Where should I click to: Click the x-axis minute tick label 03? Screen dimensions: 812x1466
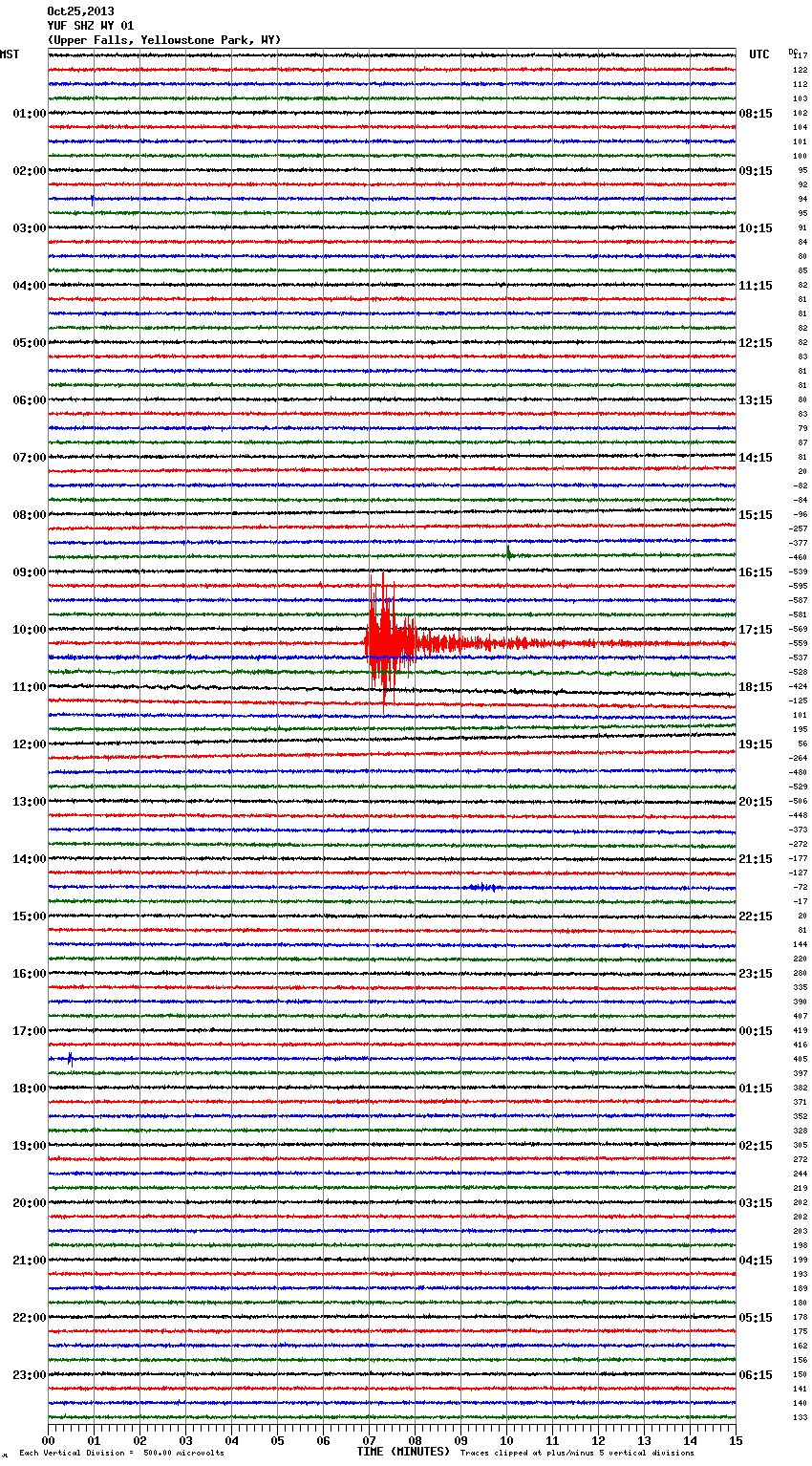[x=185, y=1440]
